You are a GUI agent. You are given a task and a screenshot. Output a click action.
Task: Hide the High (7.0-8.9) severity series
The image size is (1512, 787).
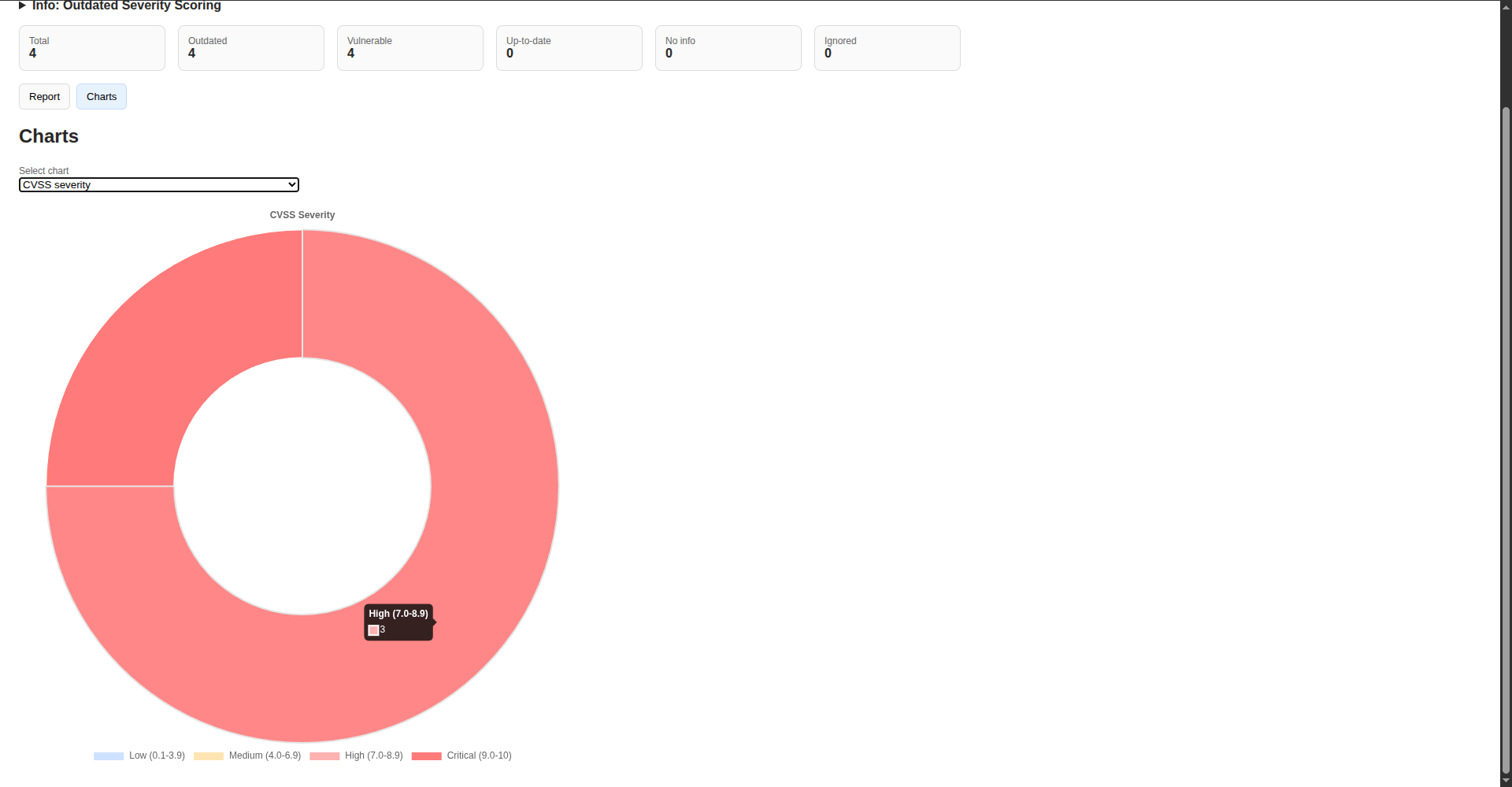(356, 756)
